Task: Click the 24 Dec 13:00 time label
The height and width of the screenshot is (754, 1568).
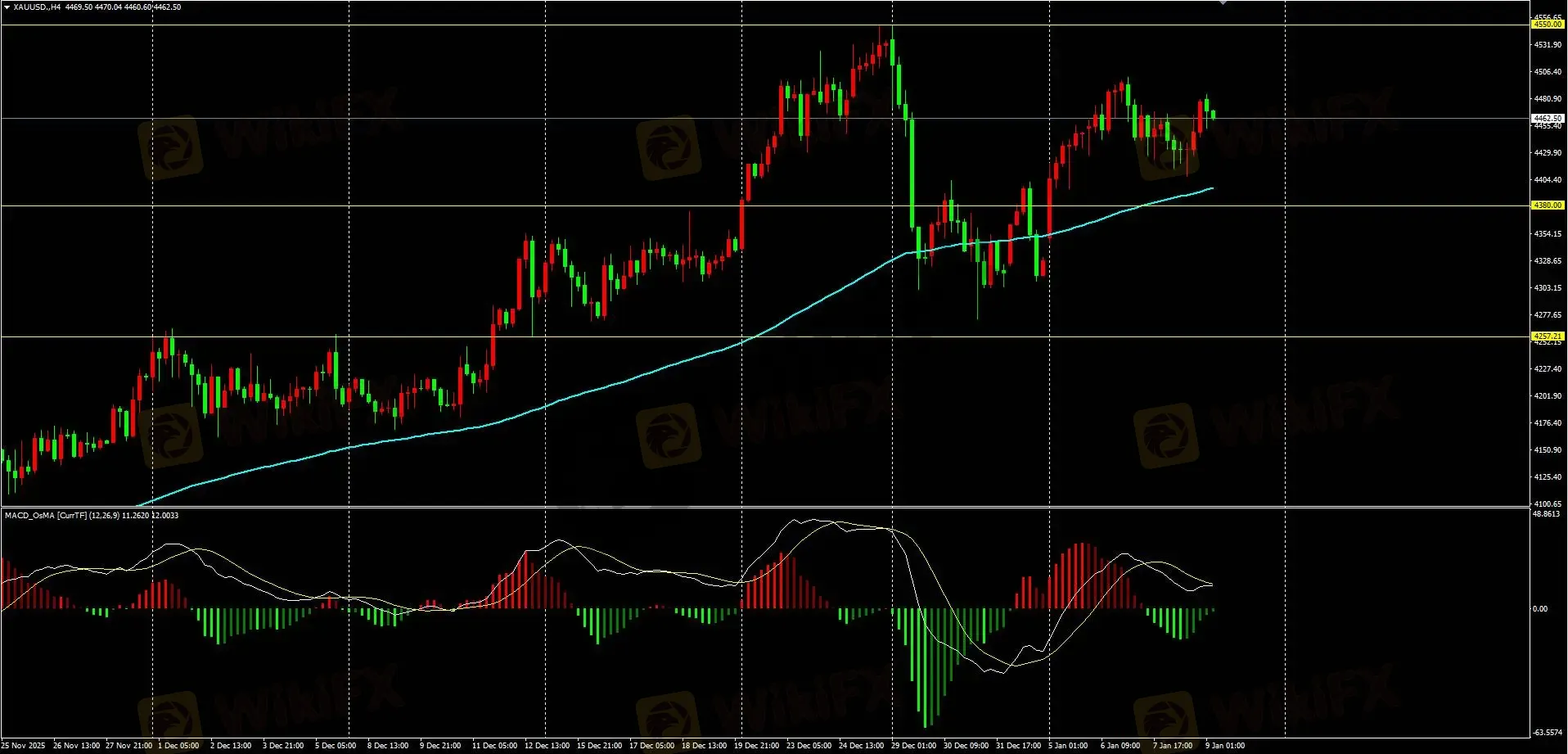Action: [862, 746]
